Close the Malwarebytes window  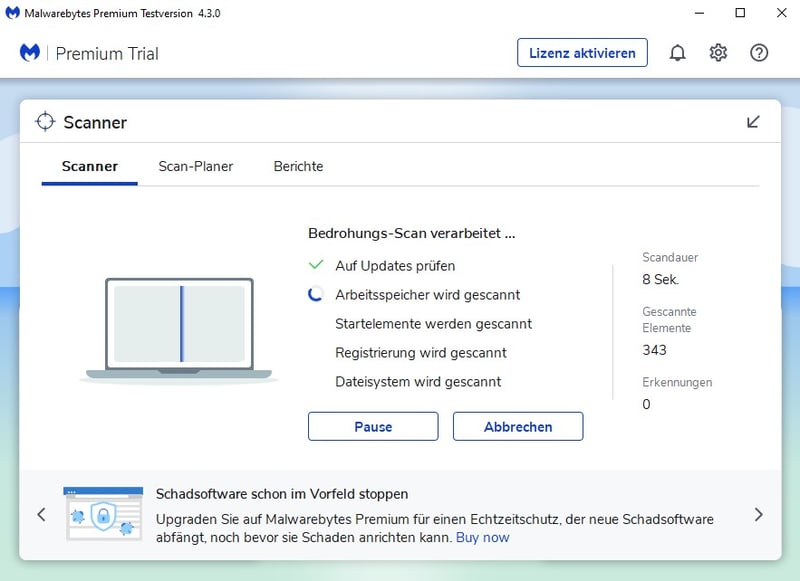(x=781, y=13)
